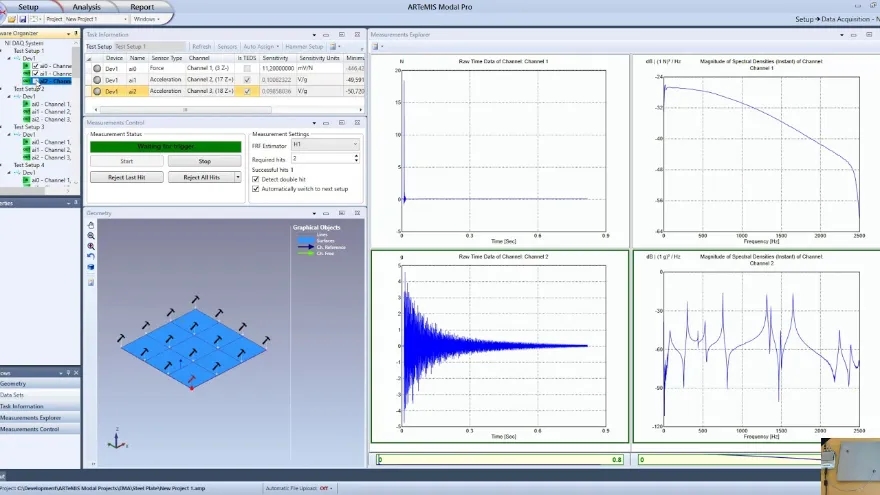The width and height of the screenshot is (880, 495).
Task: Toggle Is TEDS checkbox for ai2 row
Action: pyautogui.click(x=247, y=91)
